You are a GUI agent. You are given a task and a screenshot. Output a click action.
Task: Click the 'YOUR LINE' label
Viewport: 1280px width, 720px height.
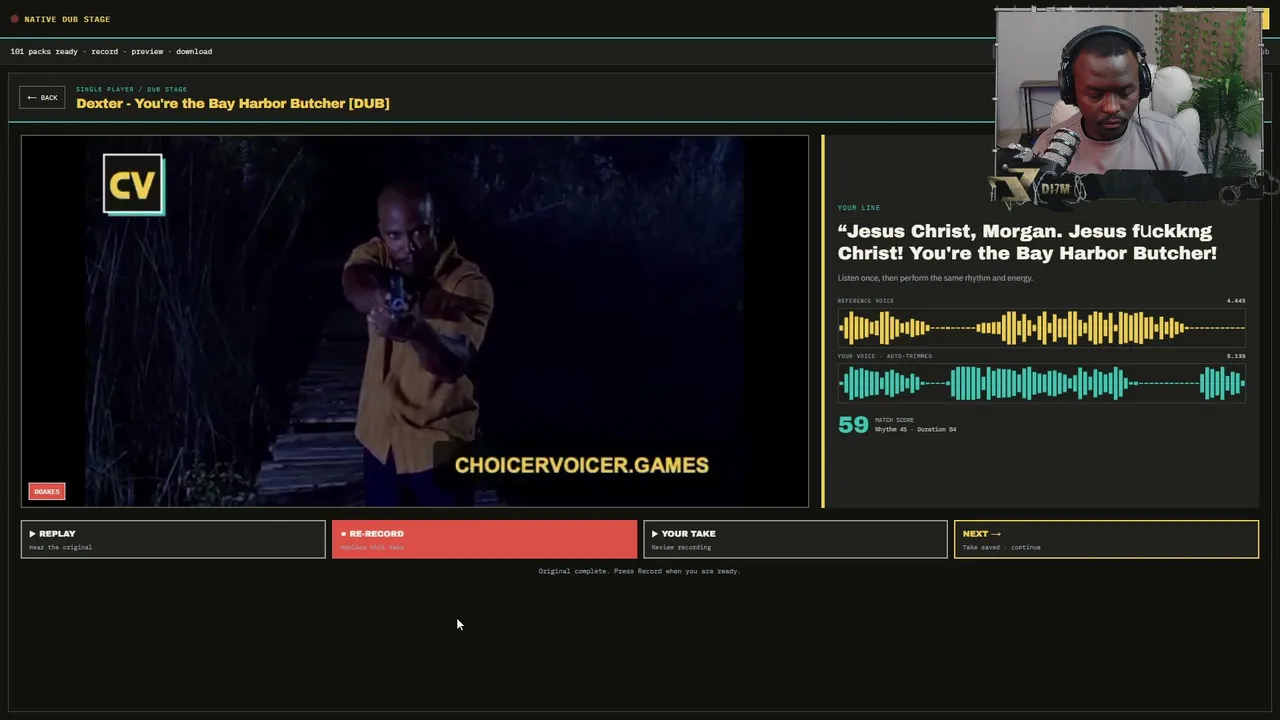point(859,208)
